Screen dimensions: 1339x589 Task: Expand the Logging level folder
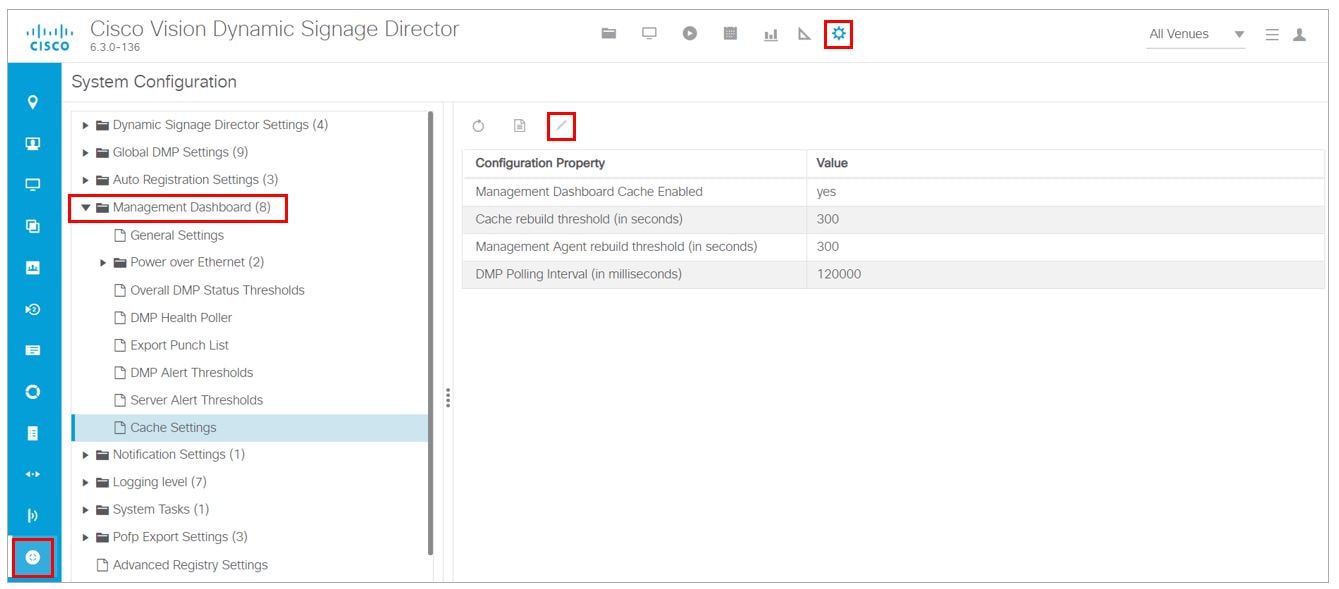86,482
